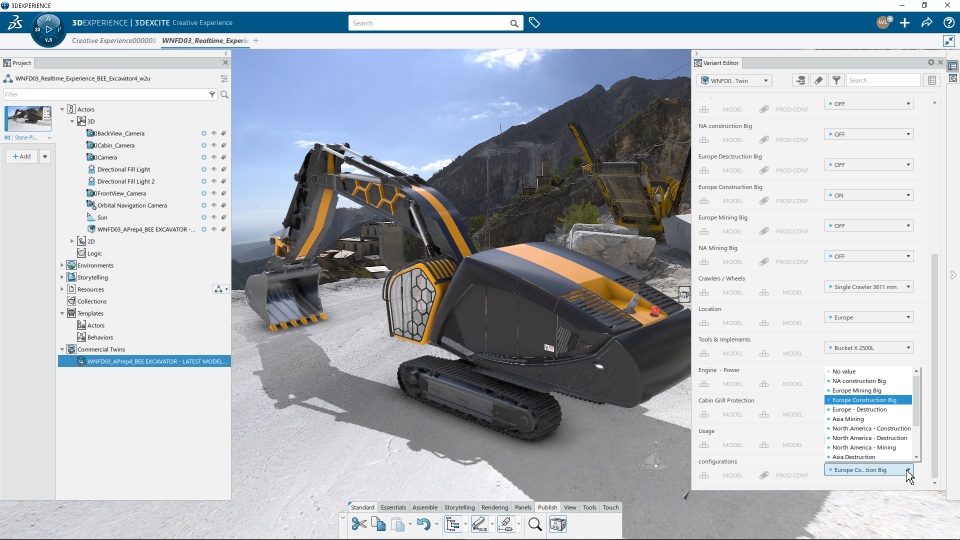The width and height of the screenshot is (960, 540).
Task: Click the user avatar icon in header
Action: click(883, 22)
